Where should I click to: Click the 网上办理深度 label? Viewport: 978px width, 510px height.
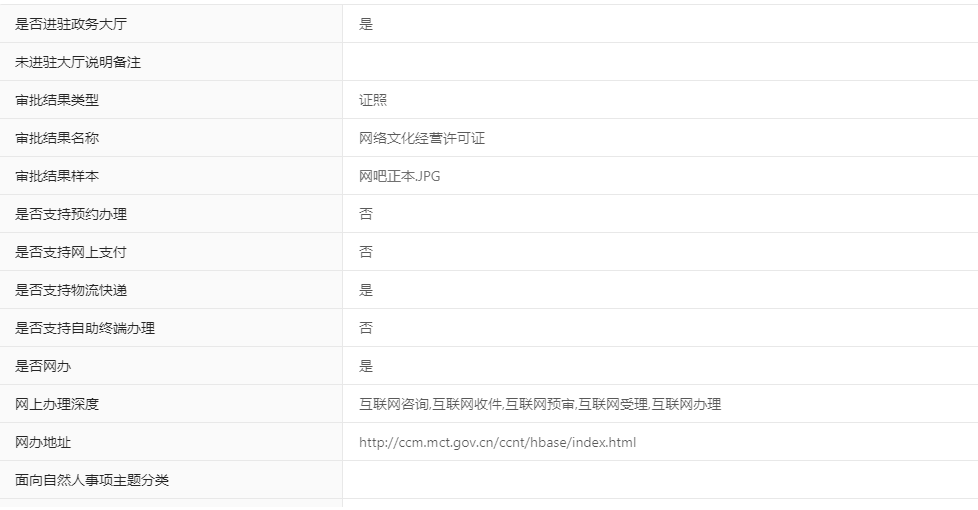click(57, 405)
